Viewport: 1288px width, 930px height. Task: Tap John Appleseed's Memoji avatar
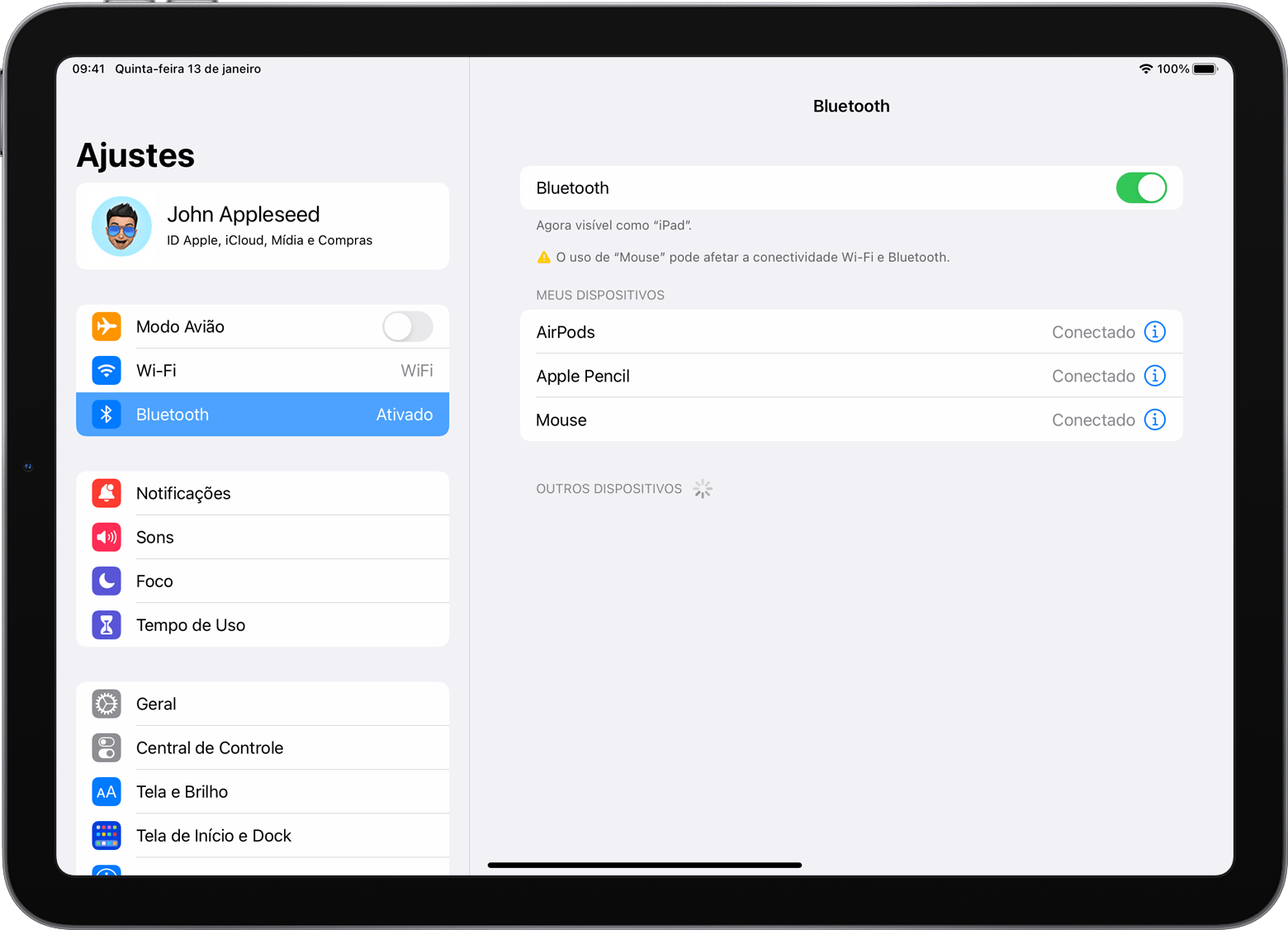122,226
